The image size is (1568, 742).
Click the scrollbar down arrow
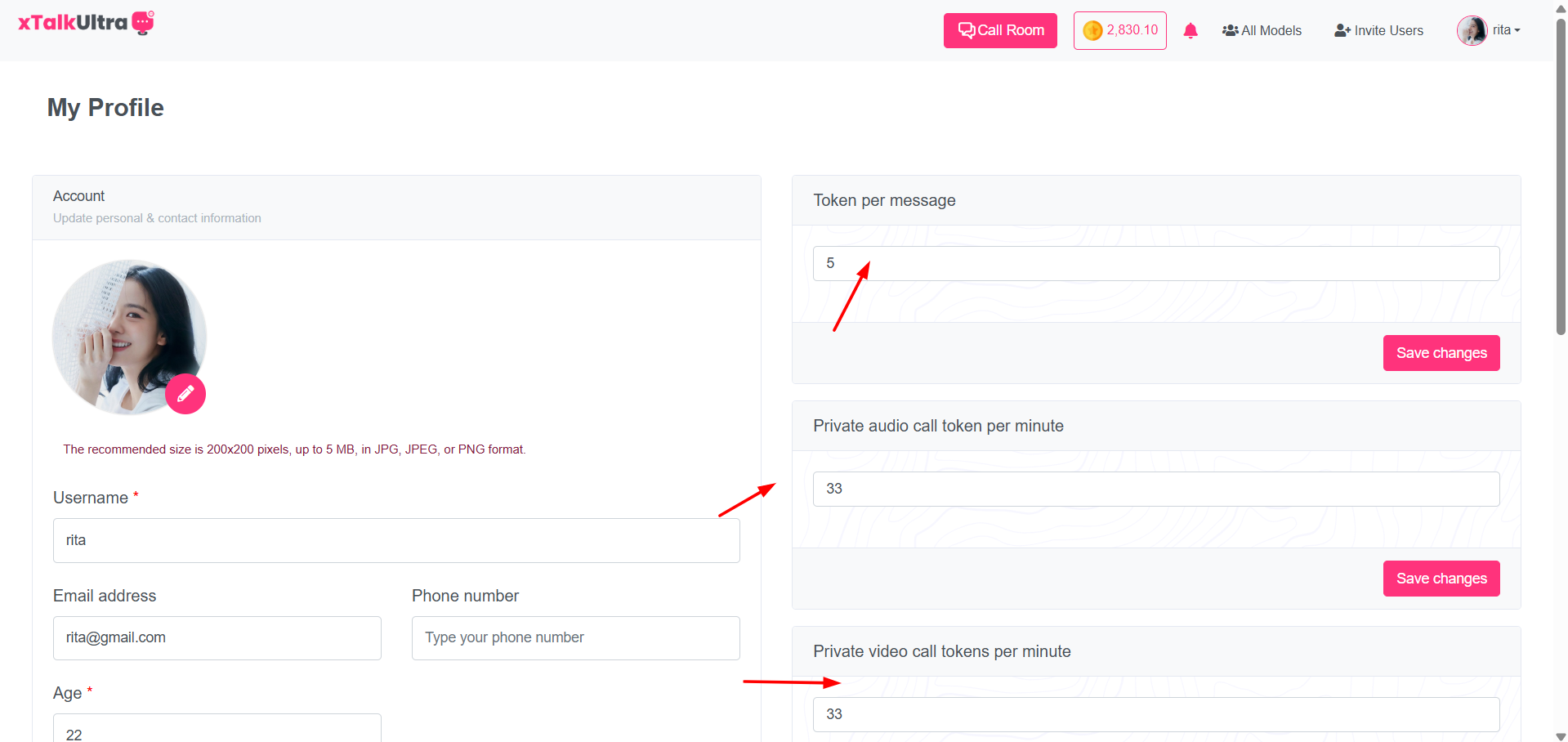1561,735
